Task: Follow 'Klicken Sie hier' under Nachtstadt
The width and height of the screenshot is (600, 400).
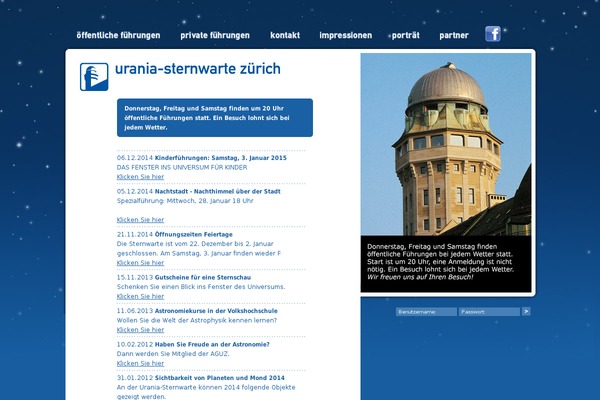Action: click(x=140, y=220)
